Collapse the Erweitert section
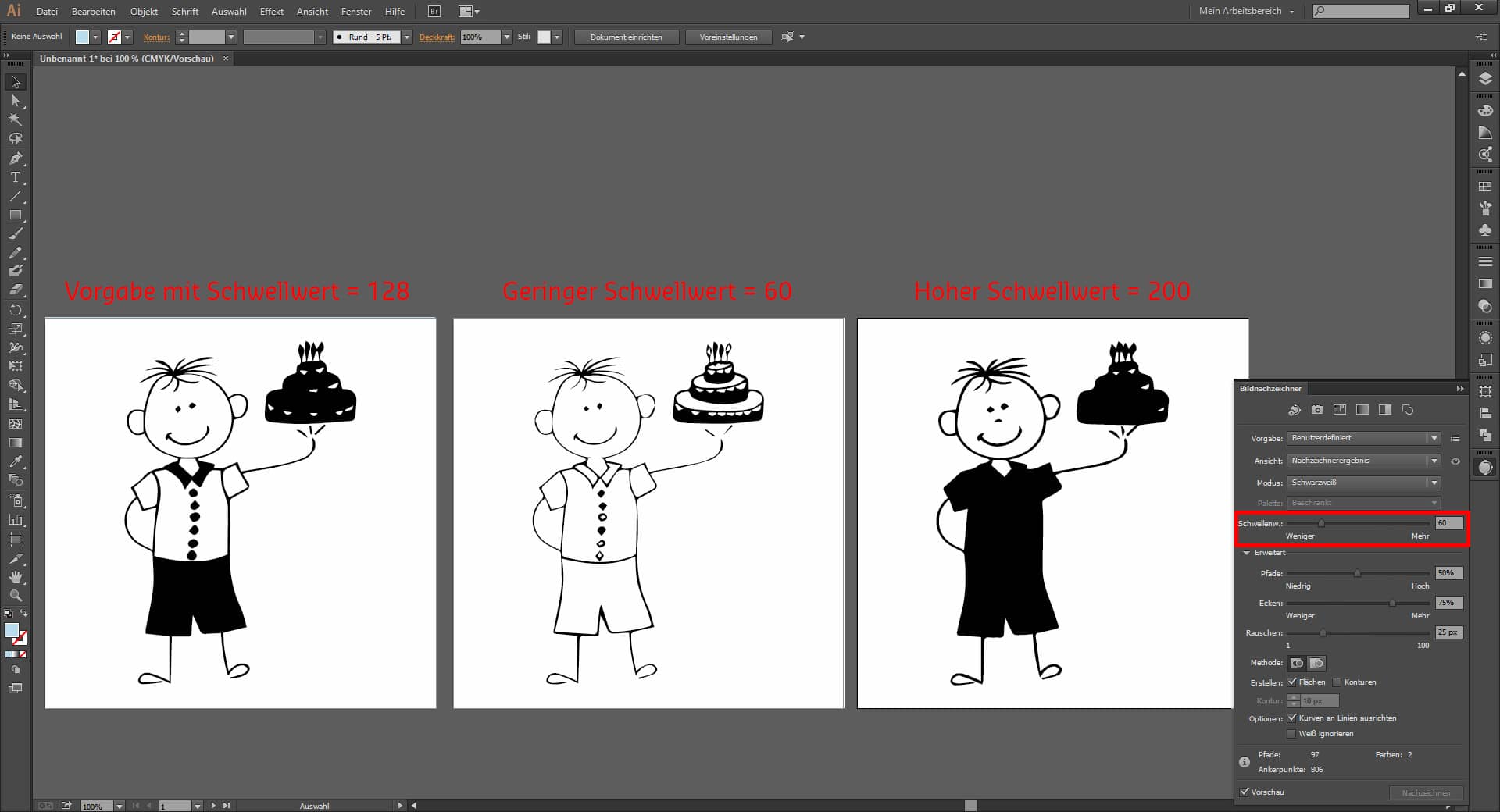 point(1247,553)
